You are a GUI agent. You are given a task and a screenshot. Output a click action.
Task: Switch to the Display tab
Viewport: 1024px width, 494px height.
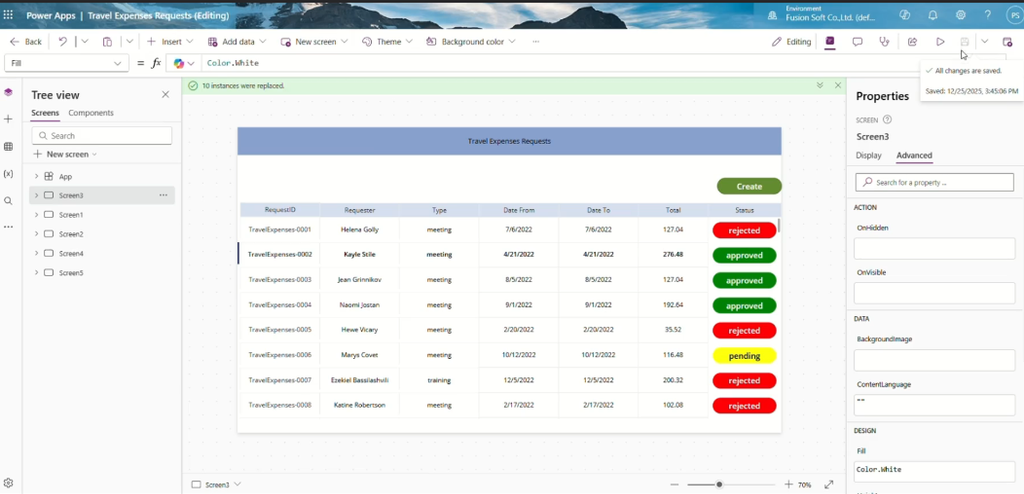[x=869, y=156]
